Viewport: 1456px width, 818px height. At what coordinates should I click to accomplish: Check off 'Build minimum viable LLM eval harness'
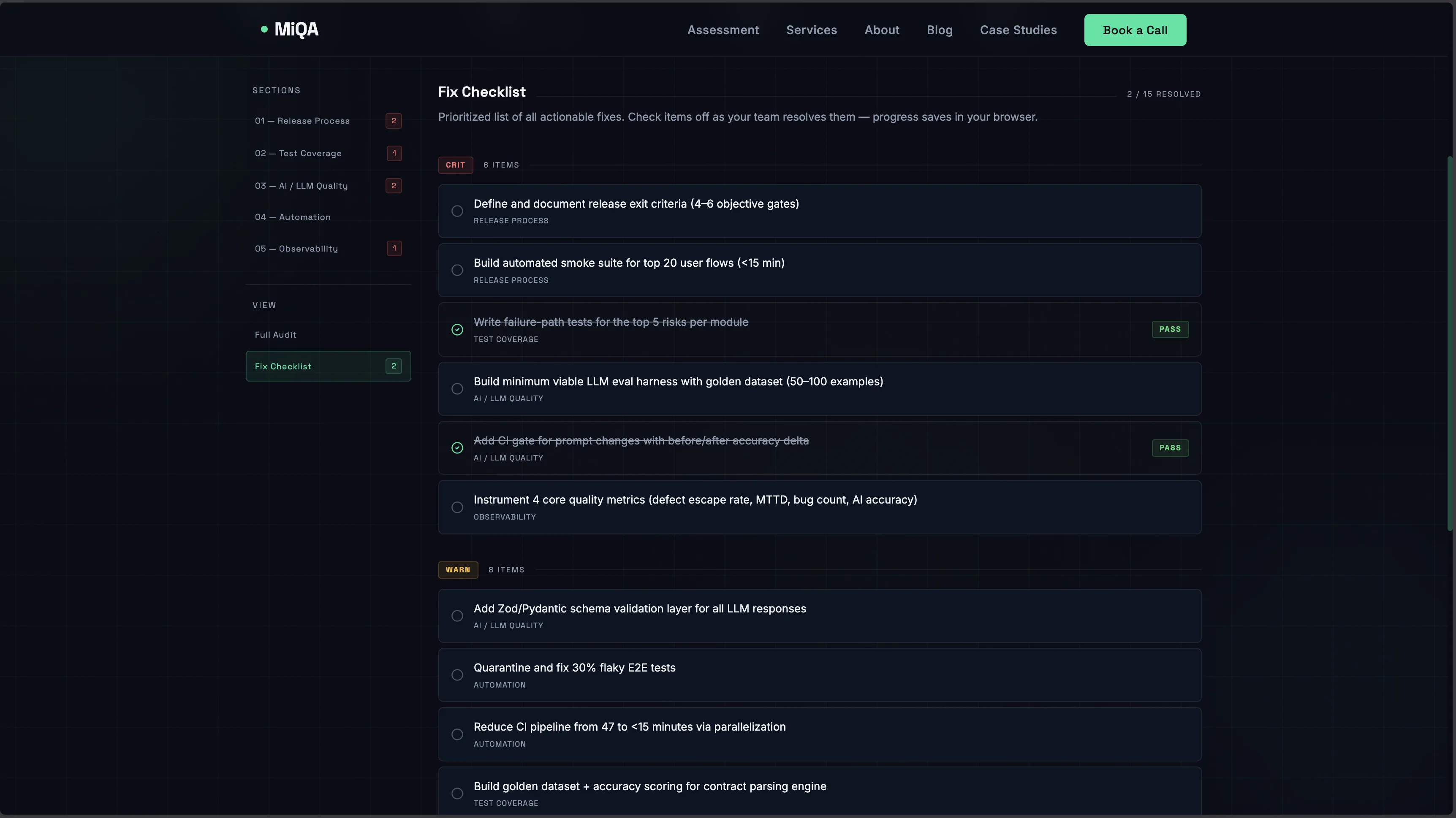pyautogui.click(x=457, y=389)
